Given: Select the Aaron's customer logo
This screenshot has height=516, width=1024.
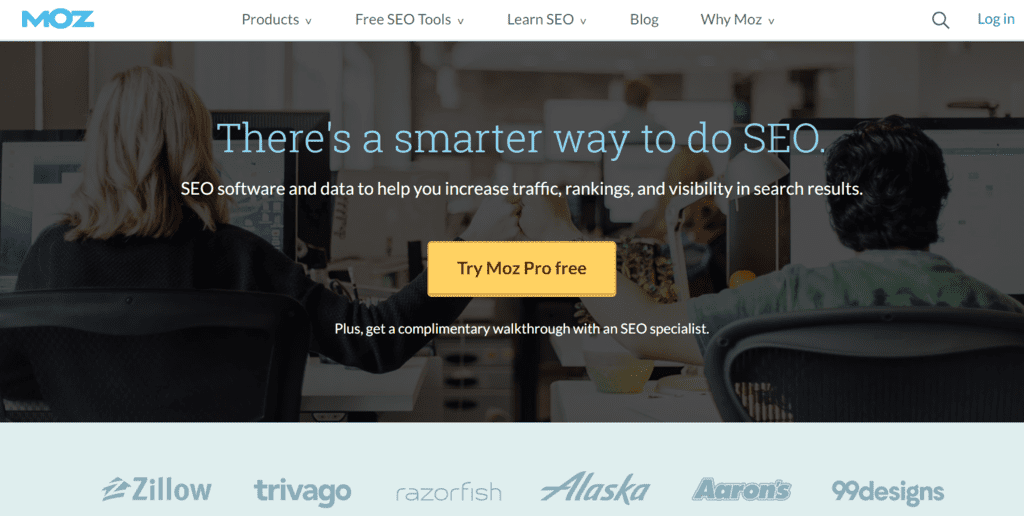Looking at the screenshot, I should [741, 489].
